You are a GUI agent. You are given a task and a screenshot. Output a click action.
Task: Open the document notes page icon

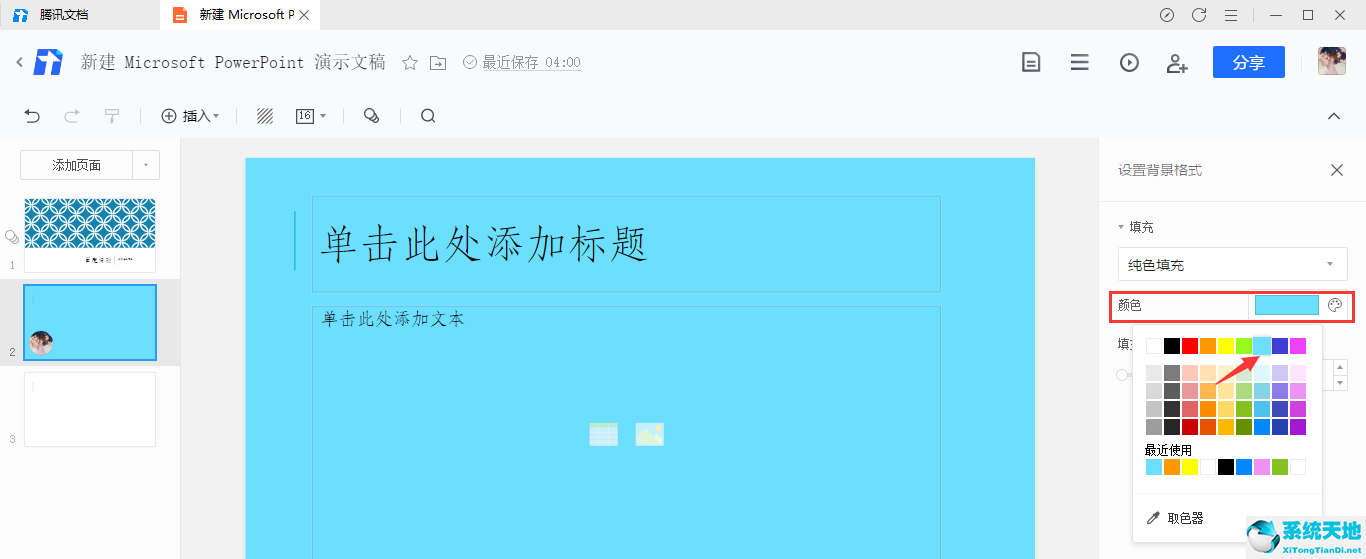pyautogui.click(x=1031, y=62)
